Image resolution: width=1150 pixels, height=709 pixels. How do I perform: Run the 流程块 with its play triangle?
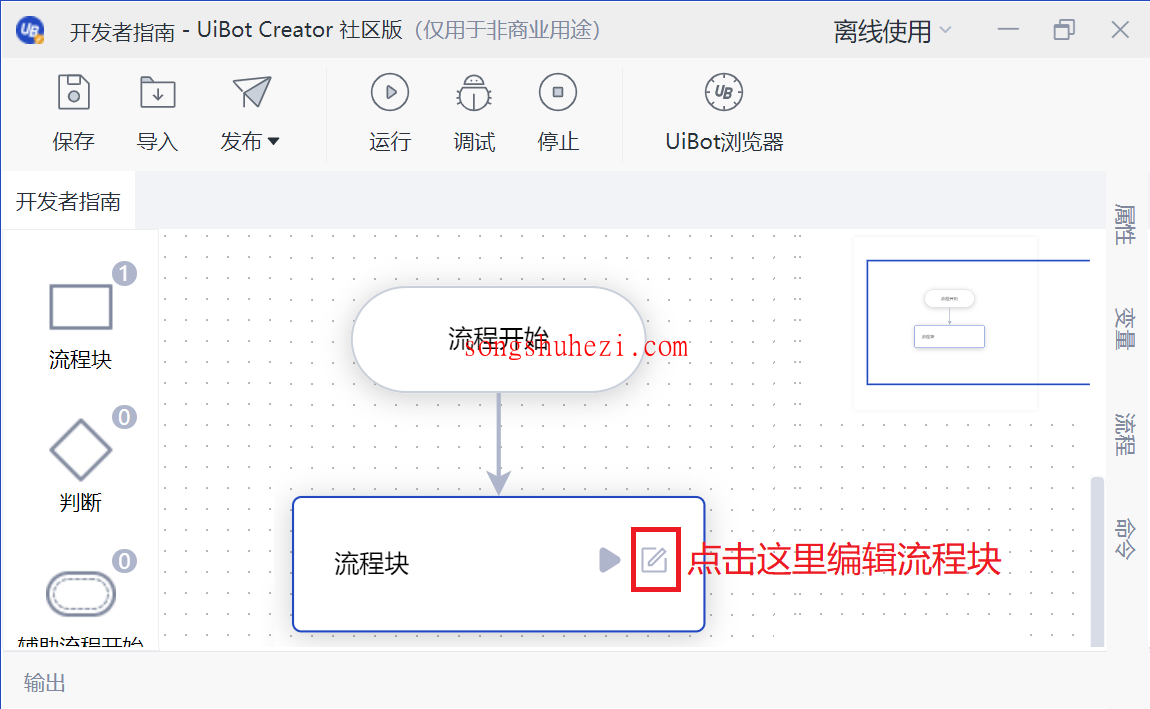(x=609, y=560)
